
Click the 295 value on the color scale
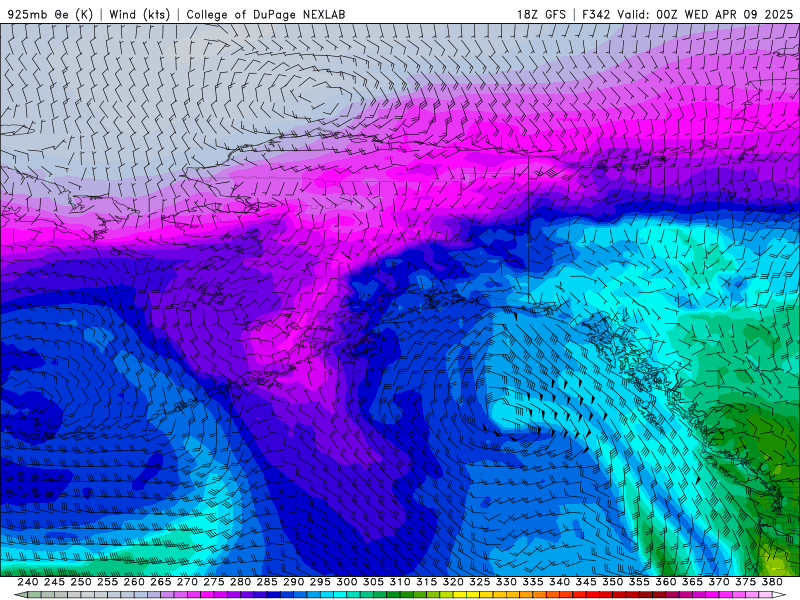[320, 582]
